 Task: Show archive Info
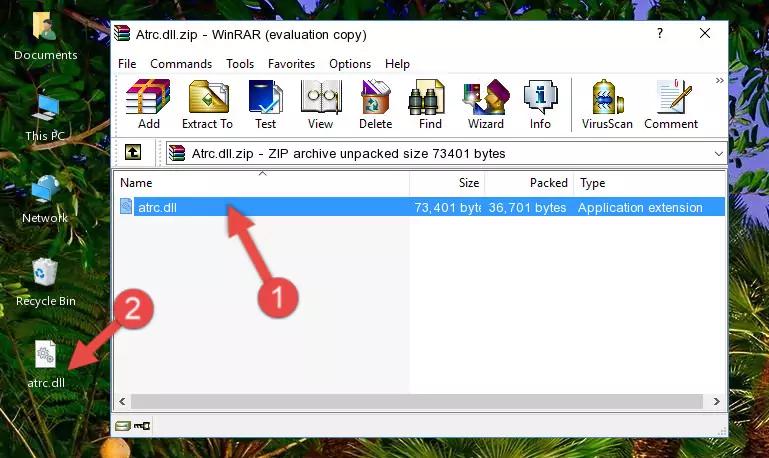point(540,104)
